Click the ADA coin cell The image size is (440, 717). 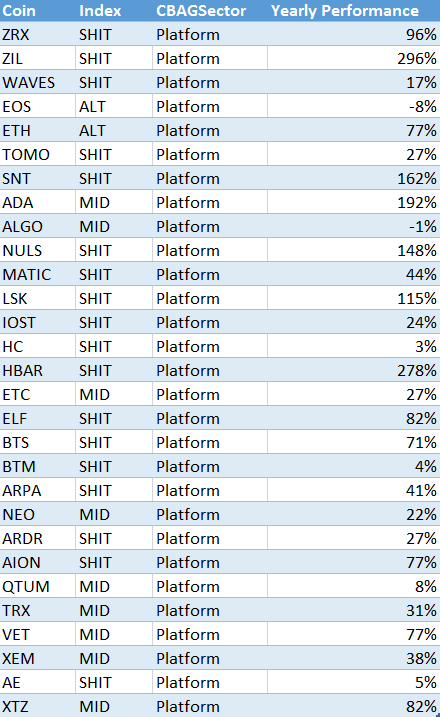(38, 203)
